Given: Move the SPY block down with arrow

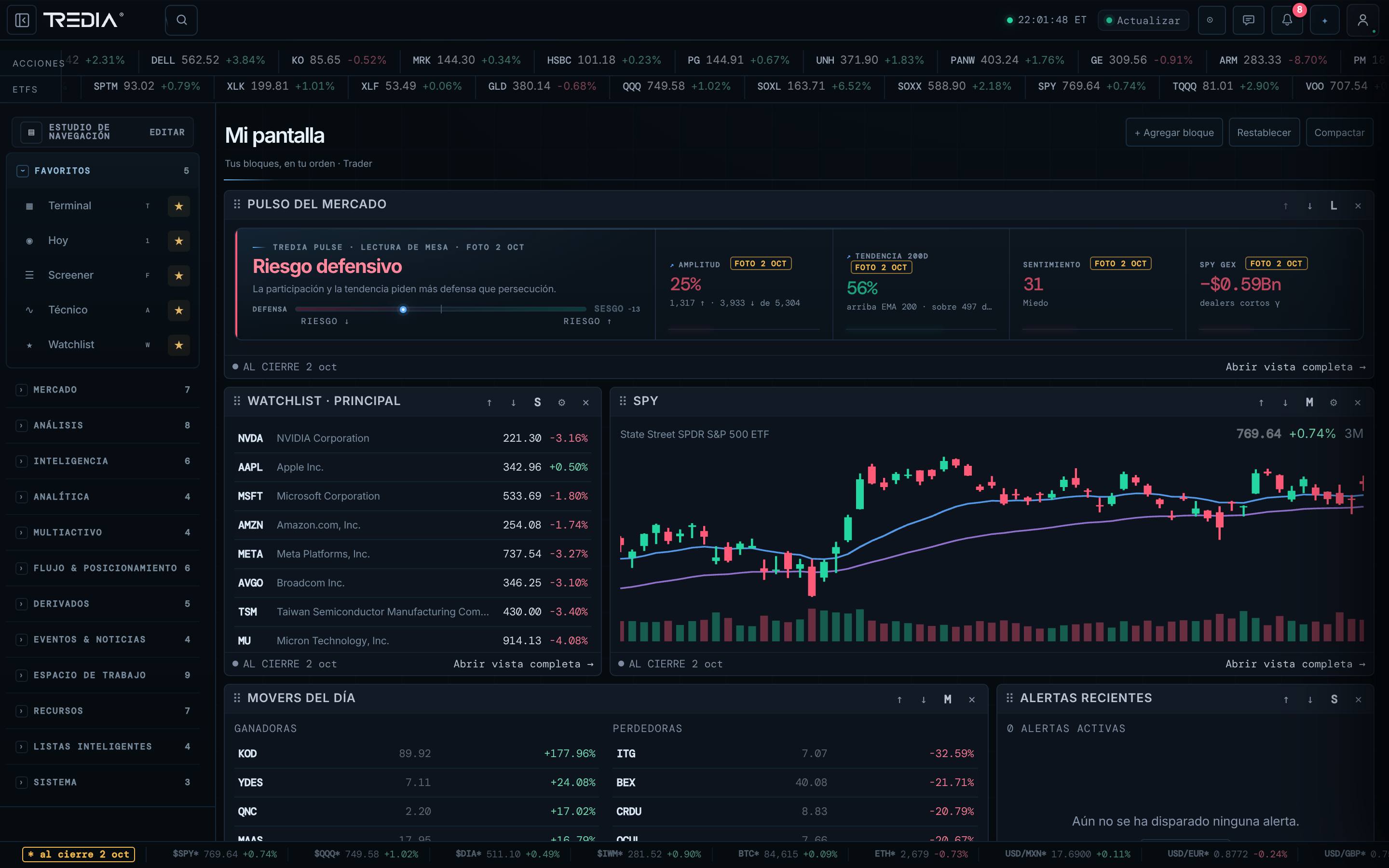Looking at the screenshot, I should [1285, 403].
